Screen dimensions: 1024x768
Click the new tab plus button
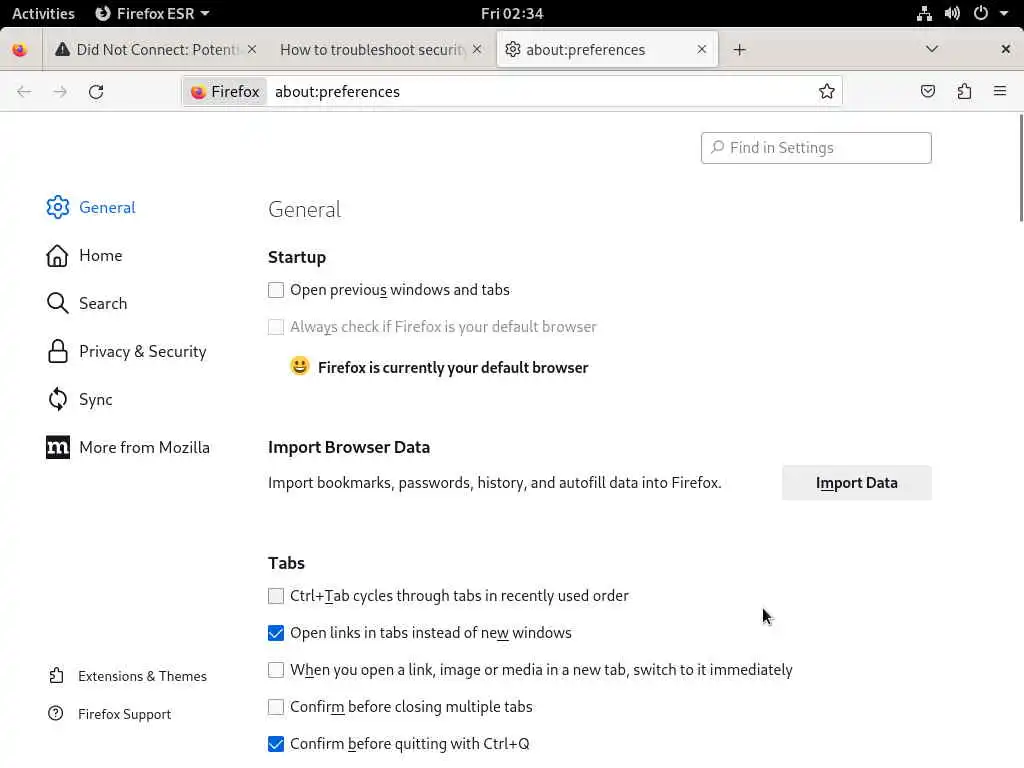coord(739,50)
